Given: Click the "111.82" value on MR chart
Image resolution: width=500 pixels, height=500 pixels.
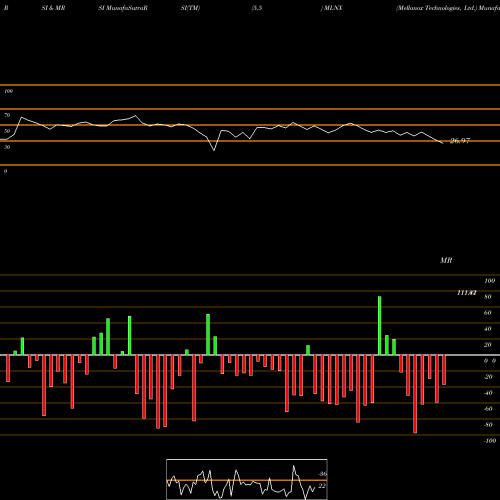Looking at the screenshot, I should click(x=466, y=293).
